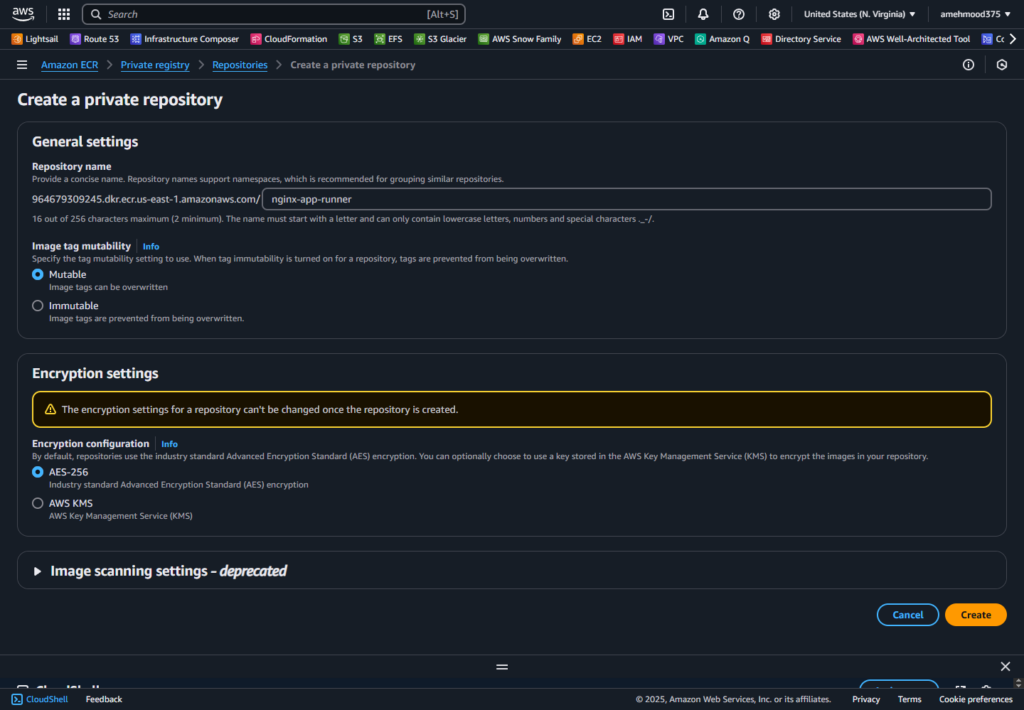Viewport: 1024px width, 710px height.
Task: Open Feedback in the footer
Action: 104,699
